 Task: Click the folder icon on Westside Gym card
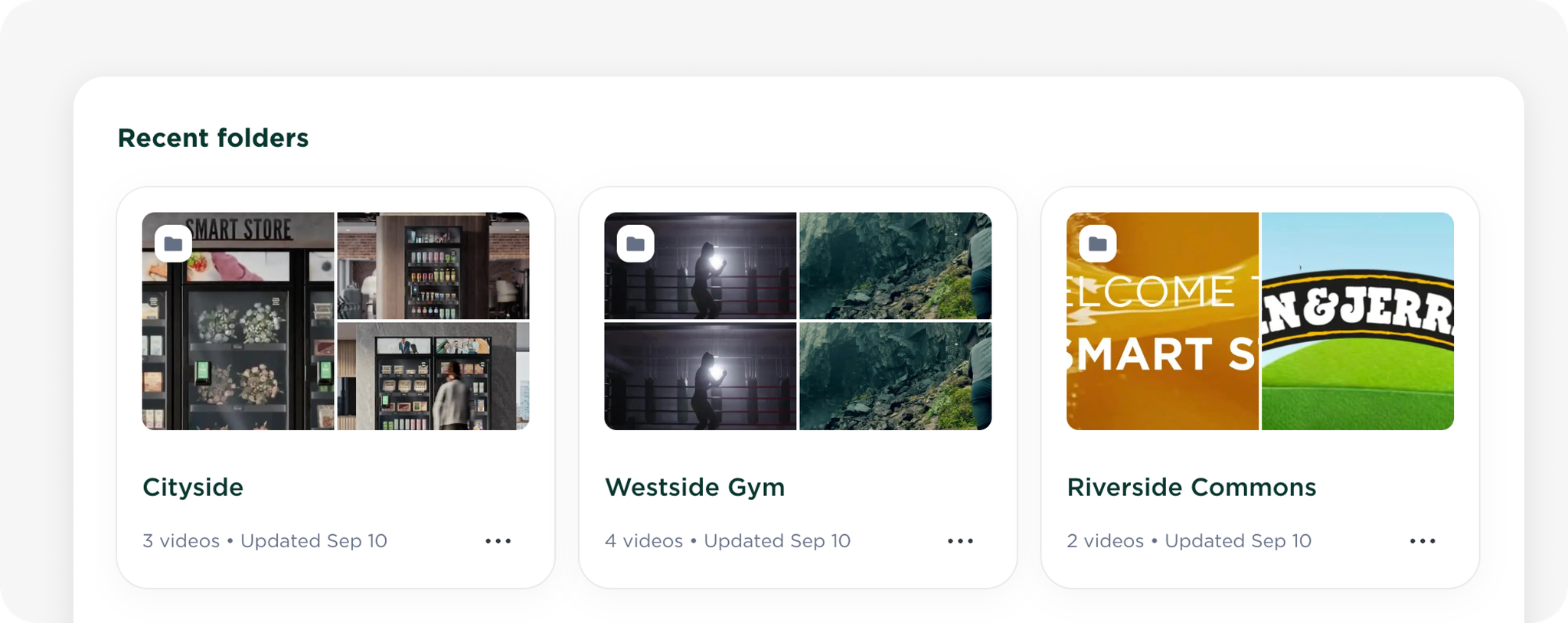coord(635,243)
